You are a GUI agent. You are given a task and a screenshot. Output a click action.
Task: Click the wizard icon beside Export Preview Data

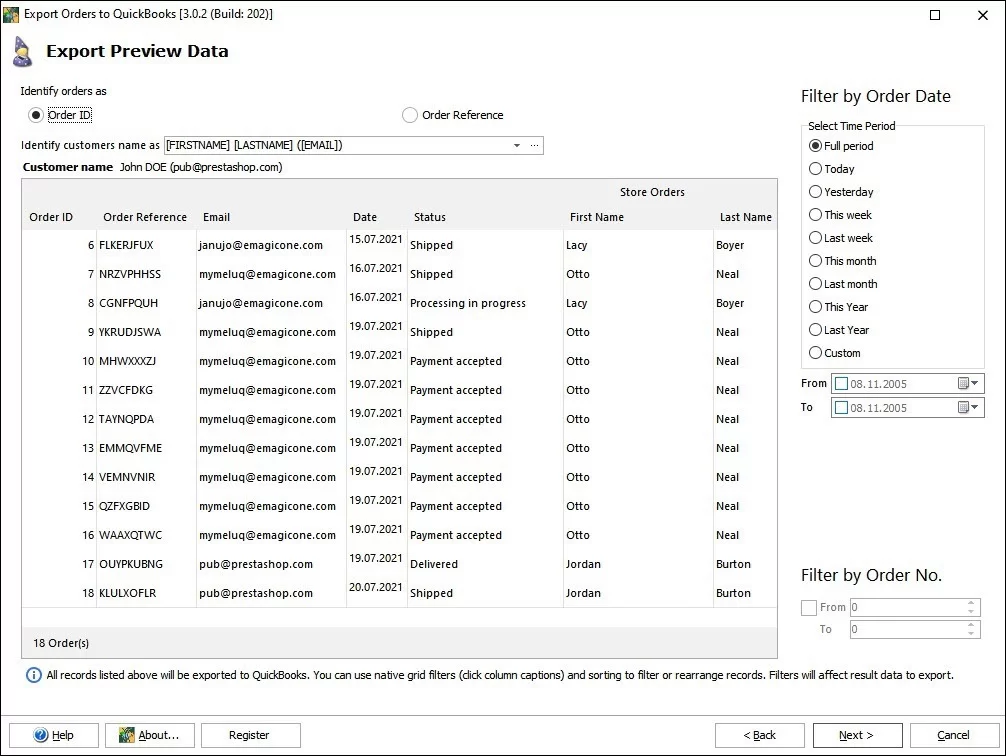tap(25, 50)
